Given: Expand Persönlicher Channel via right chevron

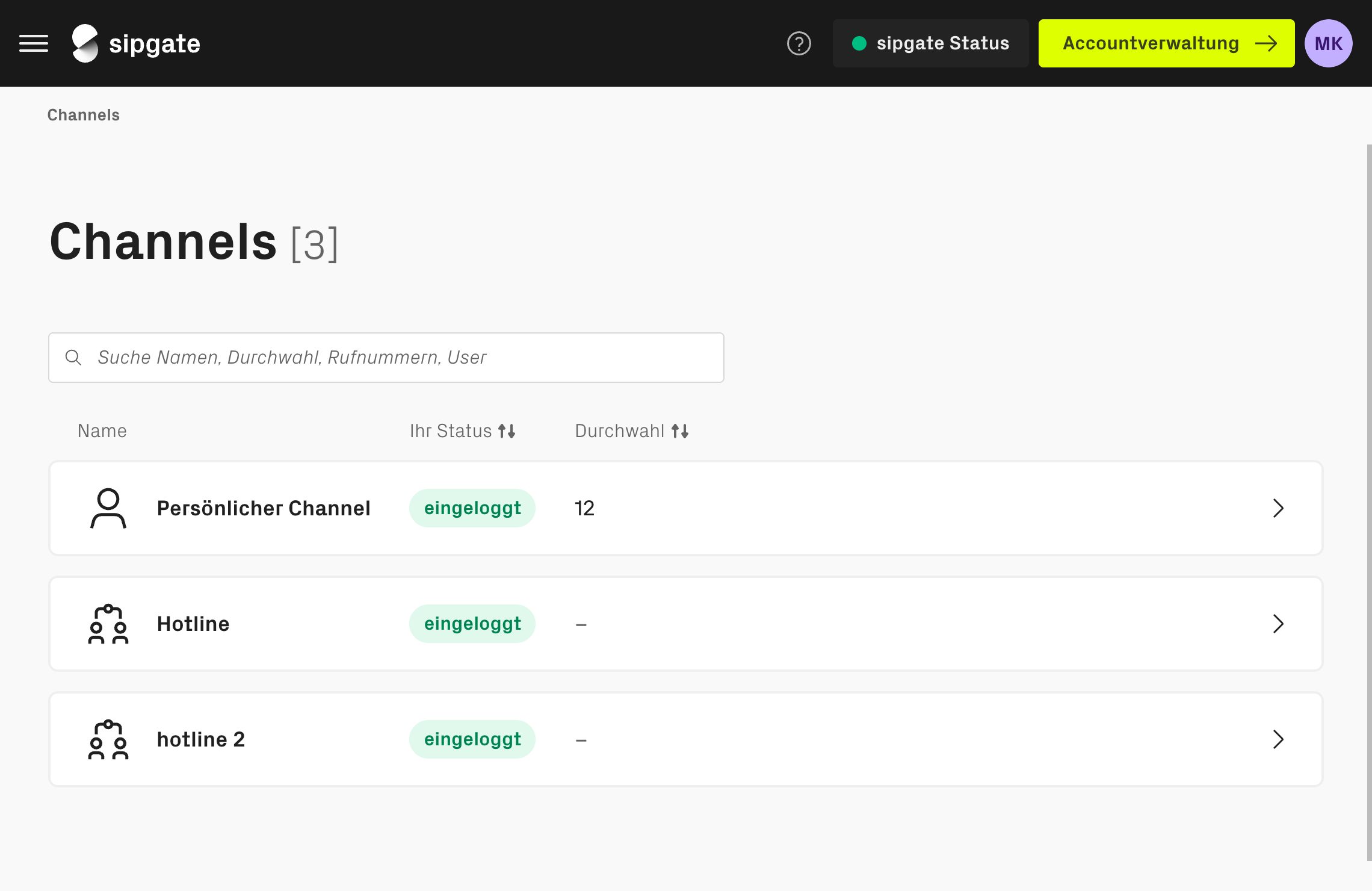Looking at the screenshot, I should 1278,508.
